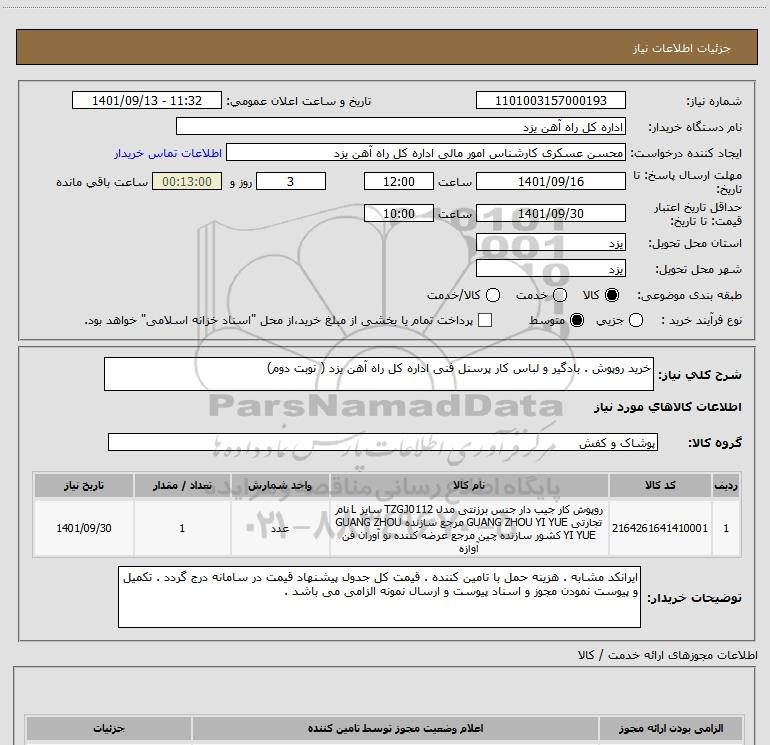Click the تاریخ نیاز column header
The width and height of the screenshot is (770, 745).
(x=83, y=485)
